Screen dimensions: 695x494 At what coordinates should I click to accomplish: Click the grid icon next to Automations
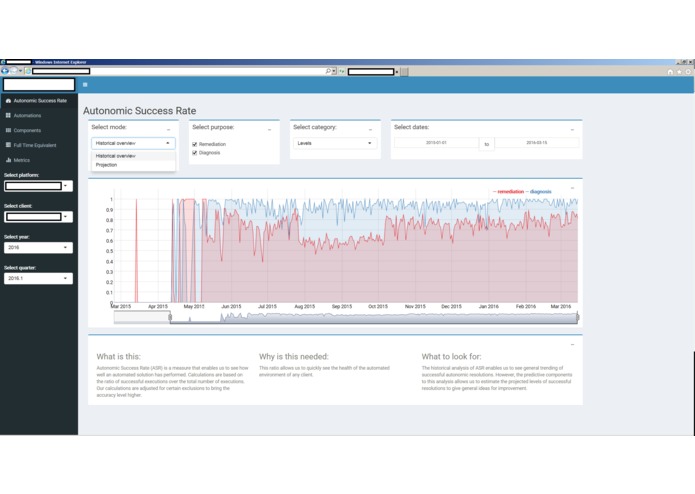(8, 115)
